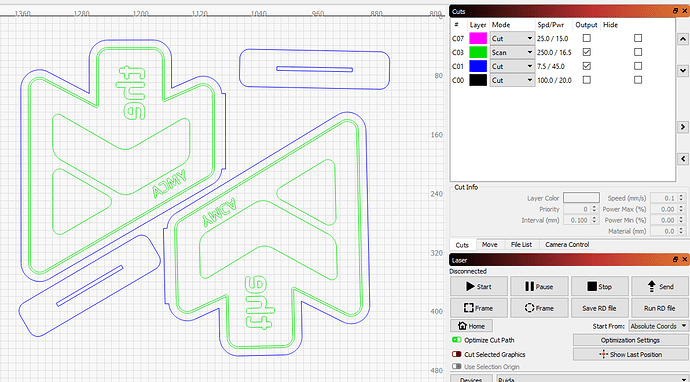
Task: Toggle Optimize Cut Path switch
Action: coord(457,340)
